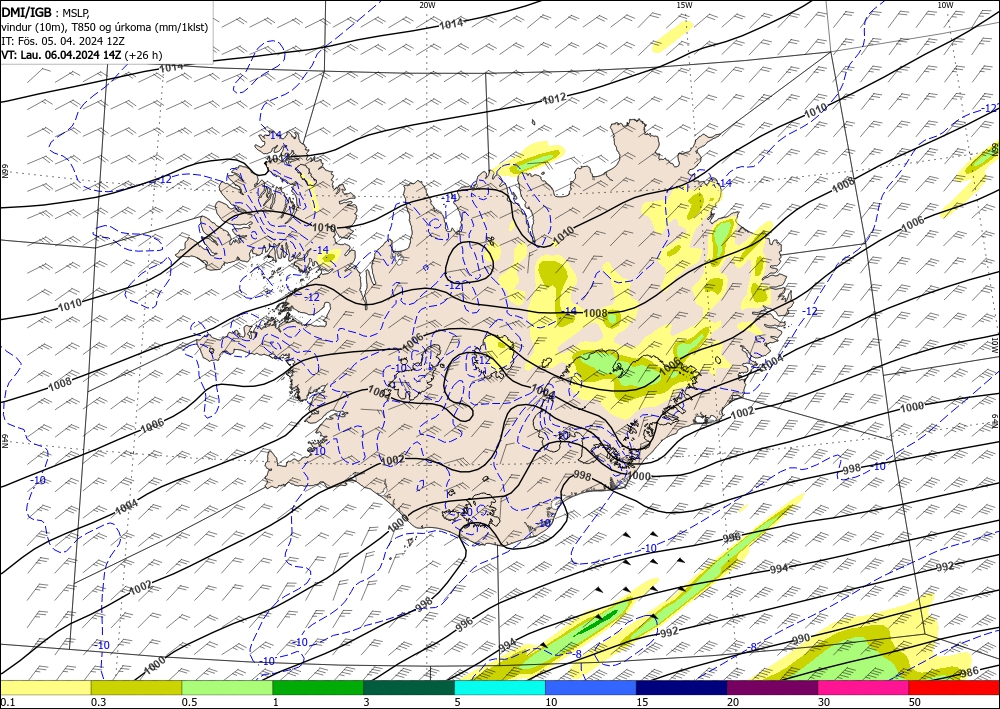Choose the purple 20–30 legend swatch
This screenshot has height=709, width=1000.
coord(772,688)
